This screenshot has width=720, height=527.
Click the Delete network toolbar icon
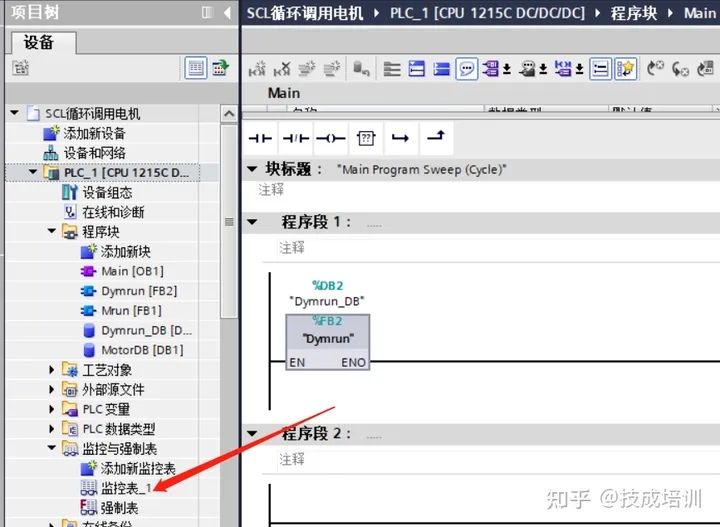point(282,69)
